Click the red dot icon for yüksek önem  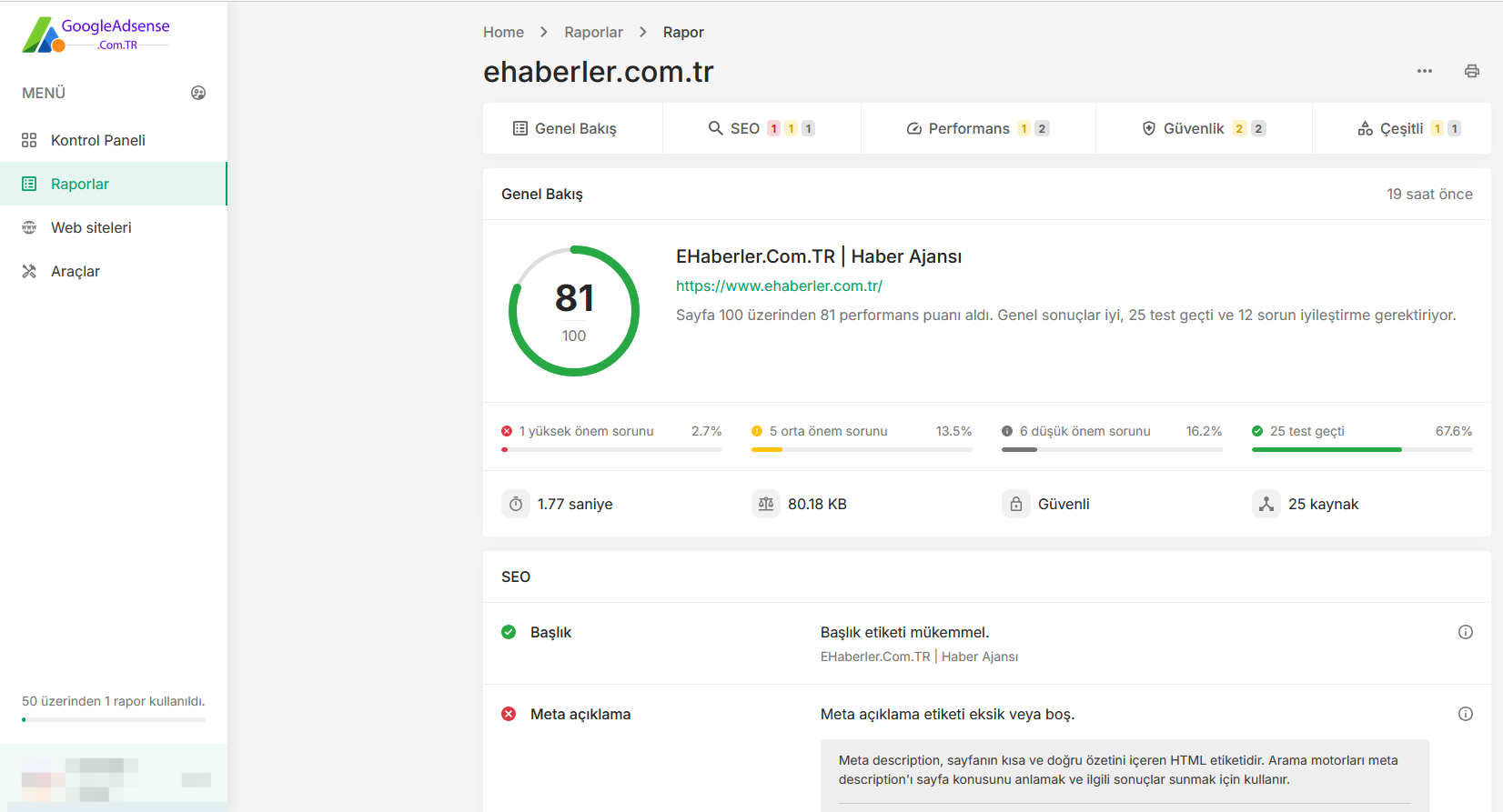point(507,431)
